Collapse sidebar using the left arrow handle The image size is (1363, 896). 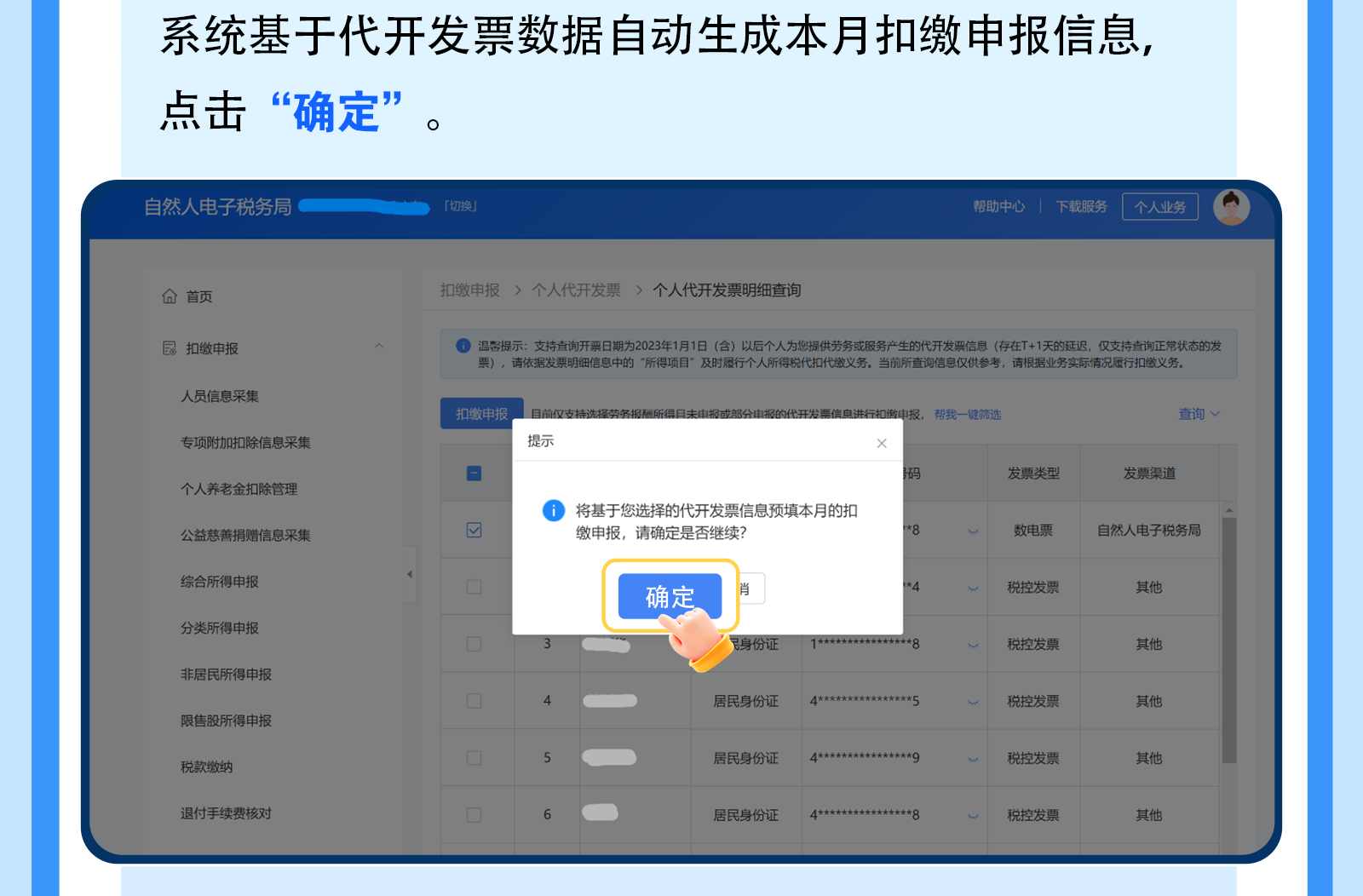tap(410, 574)
